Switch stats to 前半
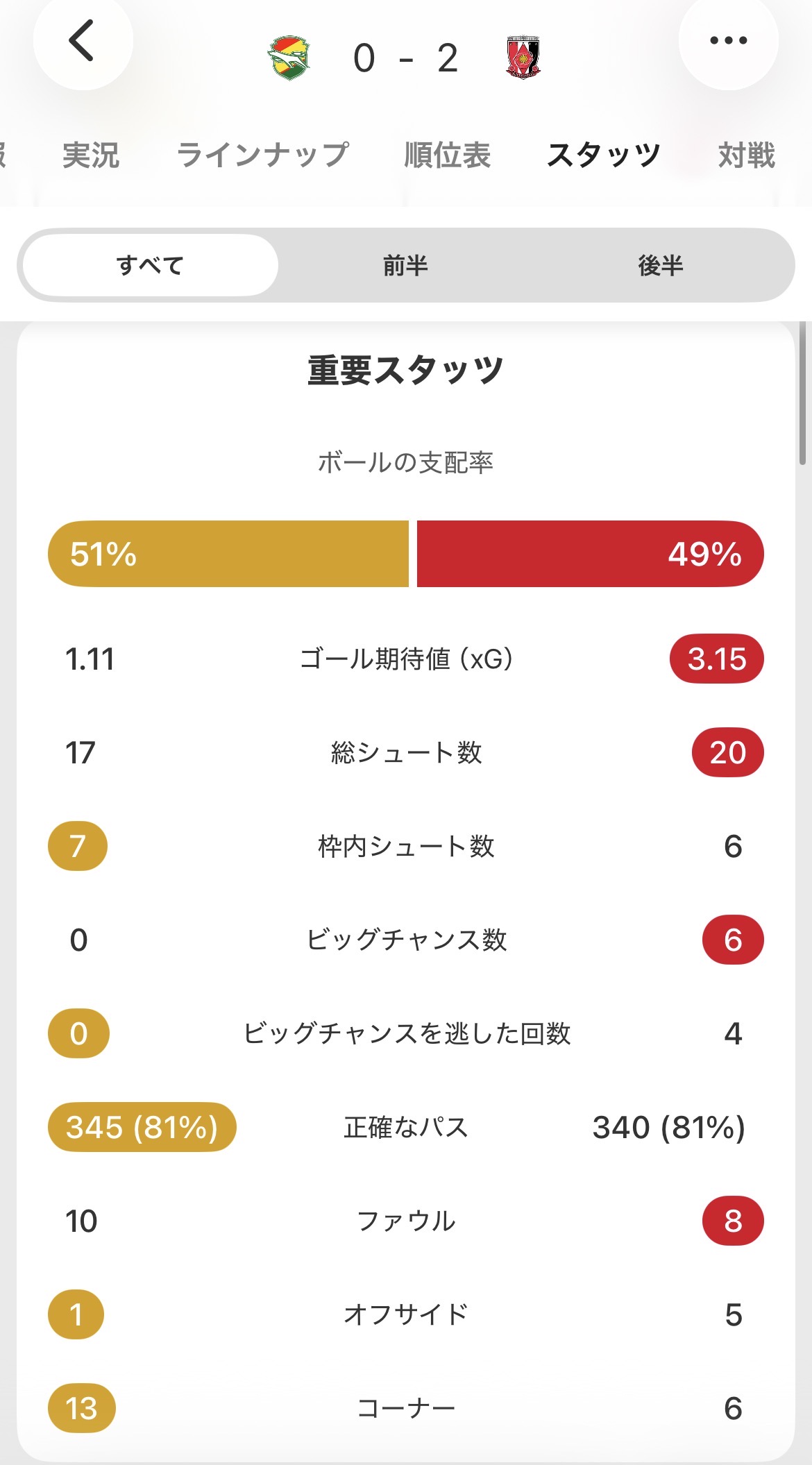812x1465 pixels. 405,265
